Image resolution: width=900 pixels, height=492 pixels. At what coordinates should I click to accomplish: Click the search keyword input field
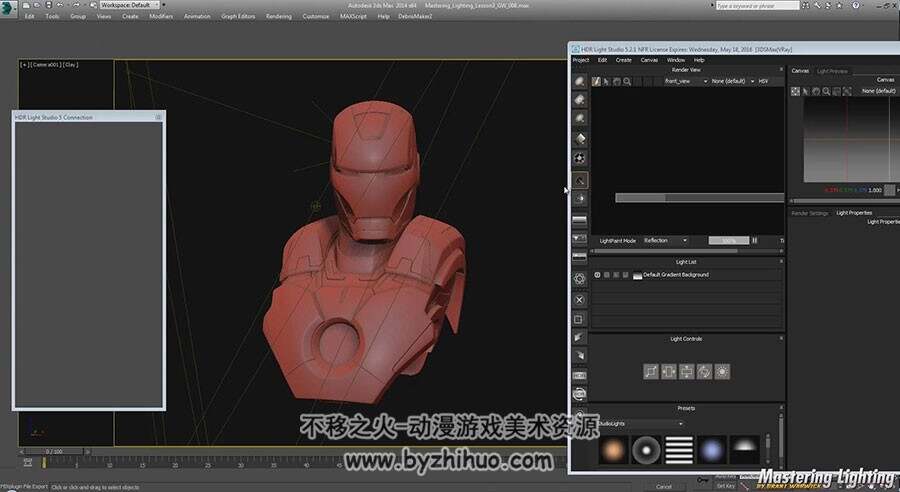tap(757, 5)
